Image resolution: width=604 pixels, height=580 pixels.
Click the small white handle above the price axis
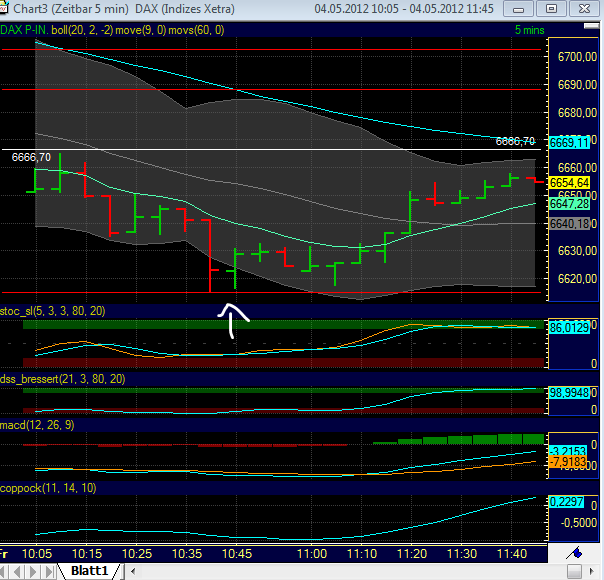tap(591, 26)
